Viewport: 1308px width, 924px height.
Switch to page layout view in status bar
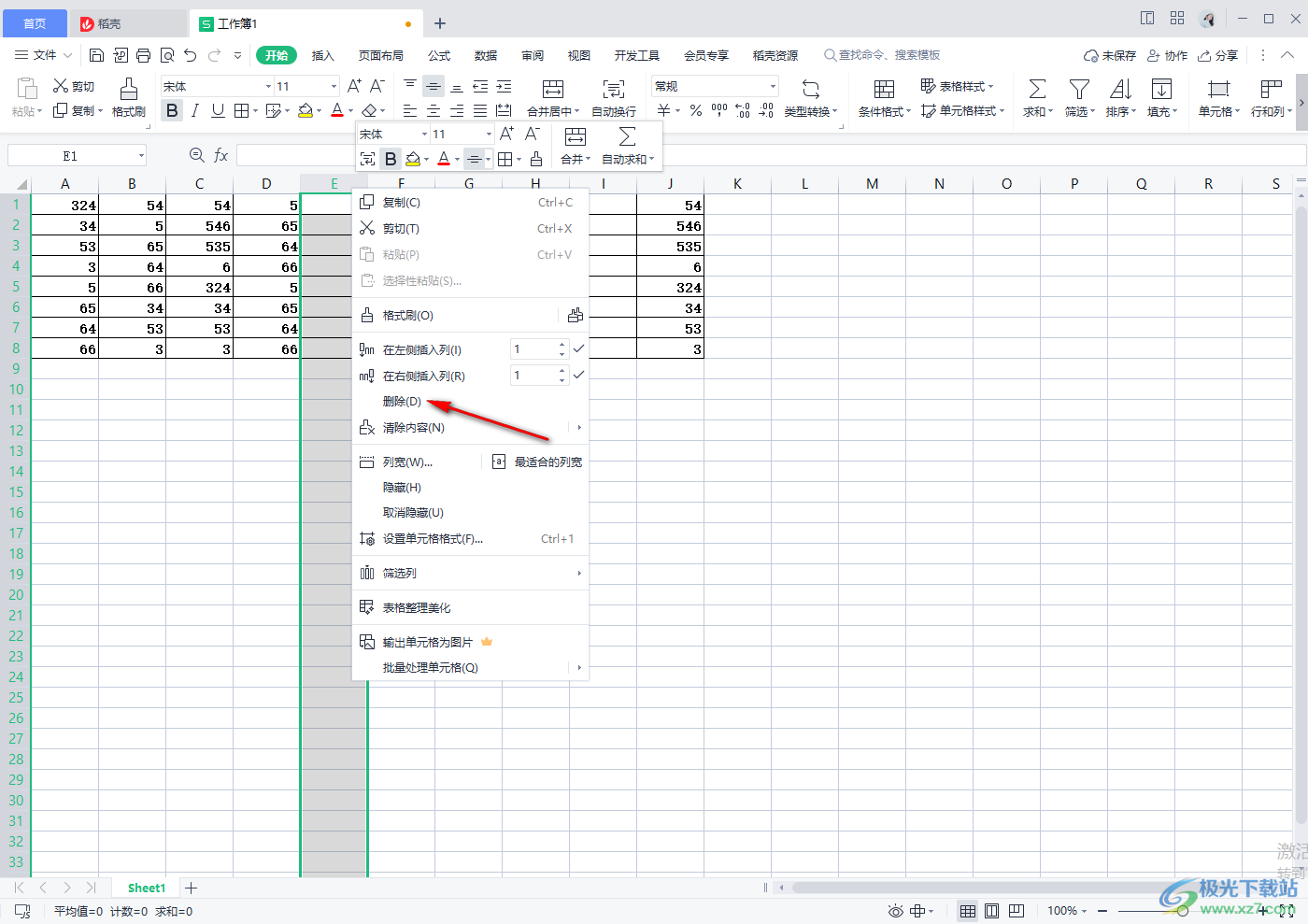pos(992,911)
